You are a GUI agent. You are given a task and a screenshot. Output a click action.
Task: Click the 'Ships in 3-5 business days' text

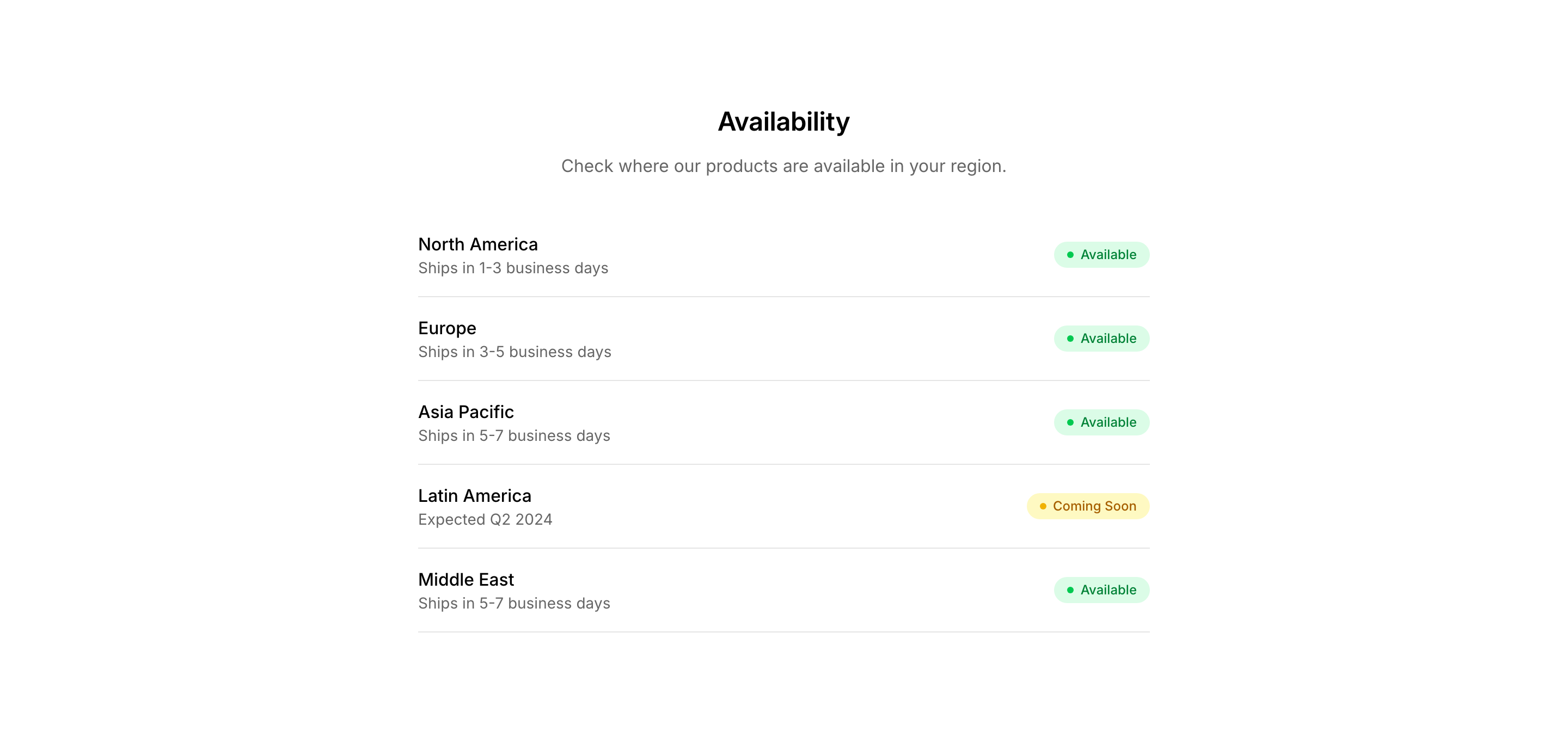[x=514, y=352]
